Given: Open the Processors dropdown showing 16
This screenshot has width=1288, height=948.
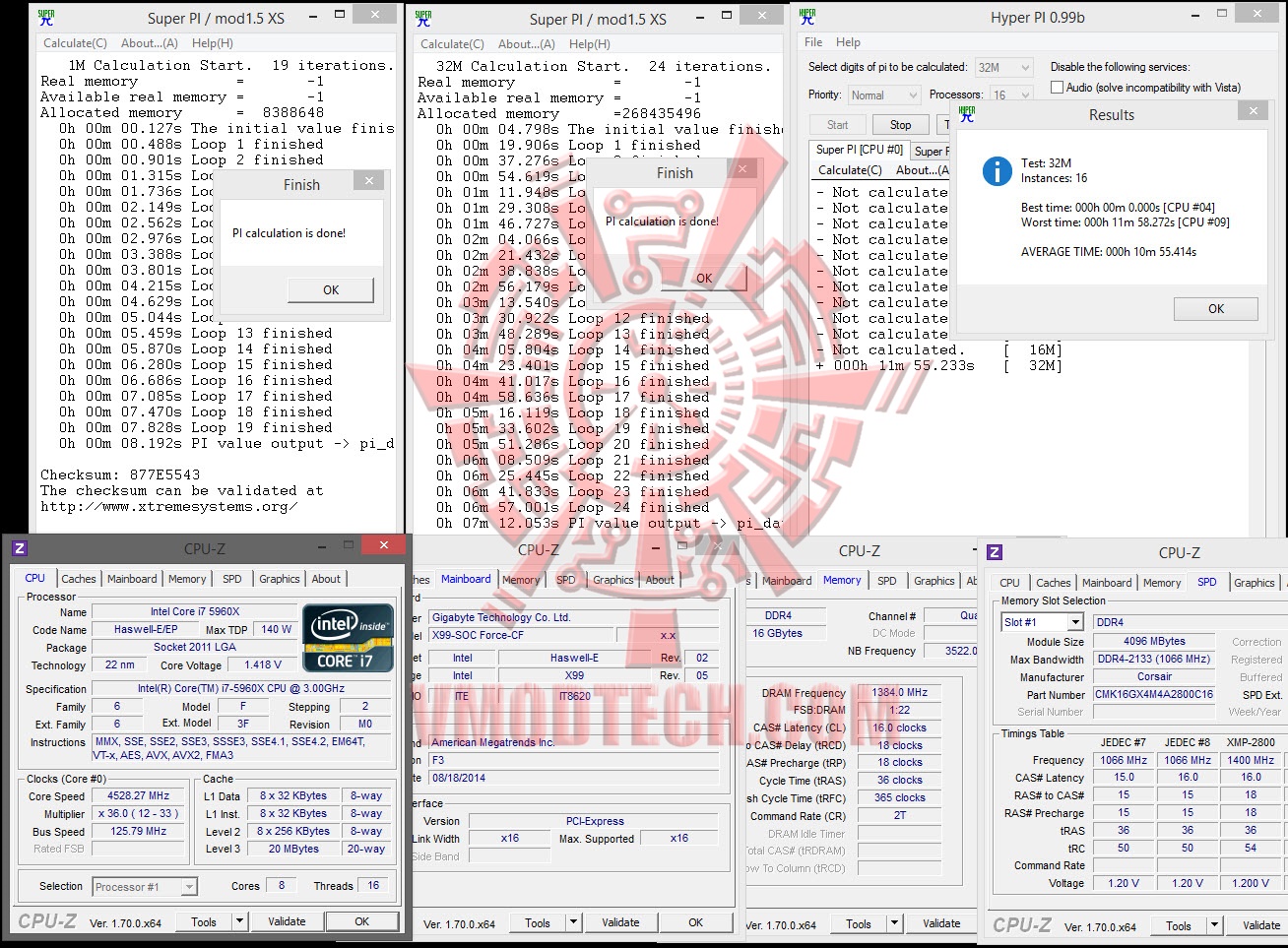Looking at the screenshot, I should 1010,95.
